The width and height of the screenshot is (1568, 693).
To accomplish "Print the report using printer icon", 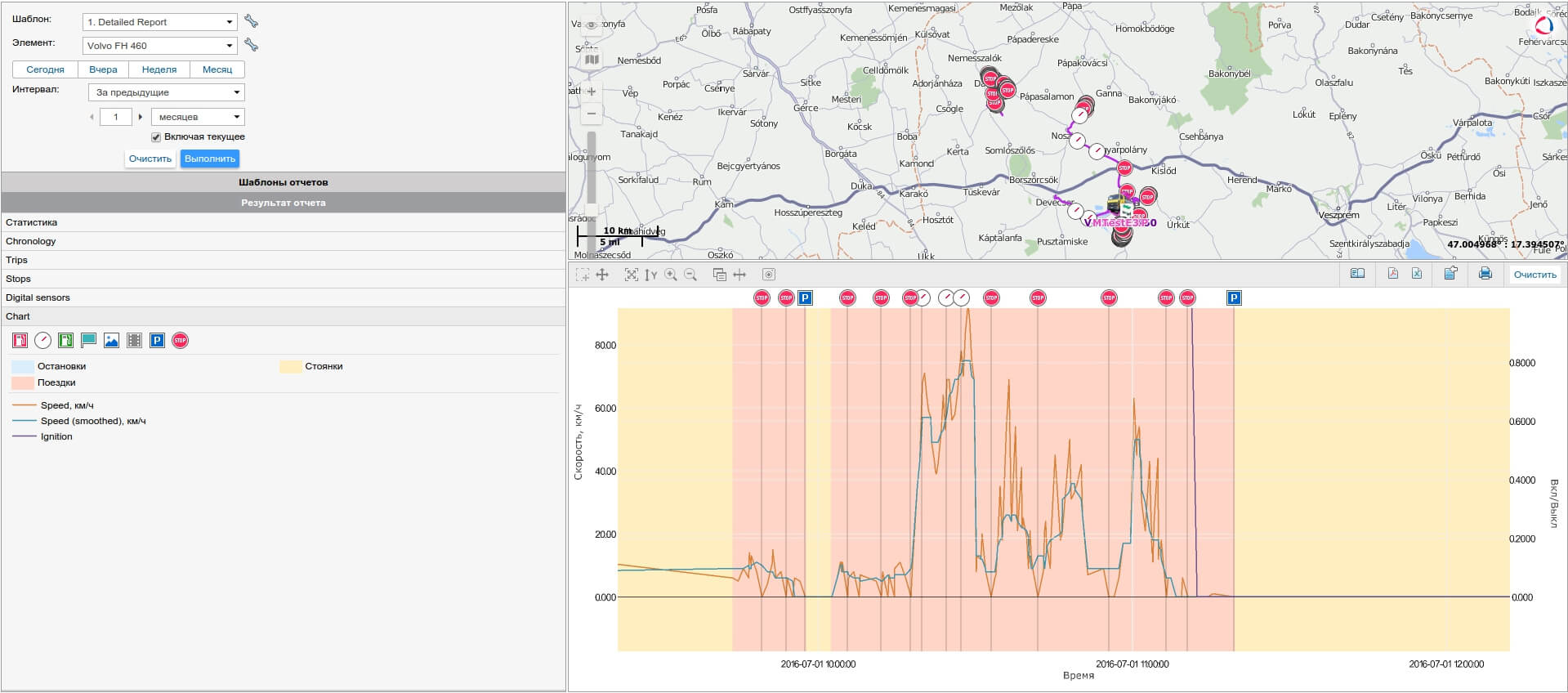I will [x=1485, y=275].
